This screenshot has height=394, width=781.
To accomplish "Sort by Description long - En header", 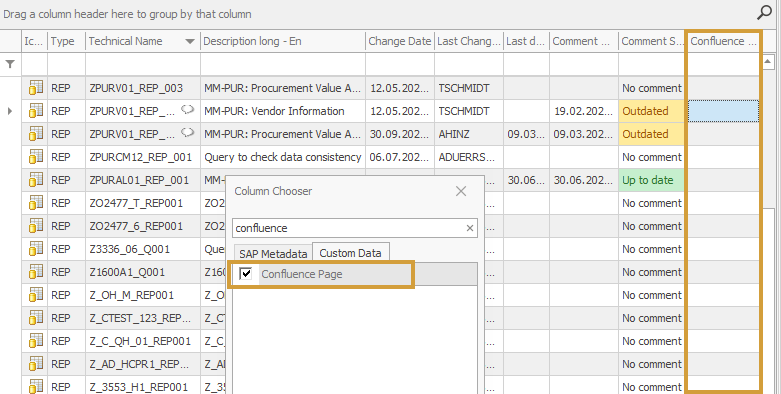I will coord(282,41).
